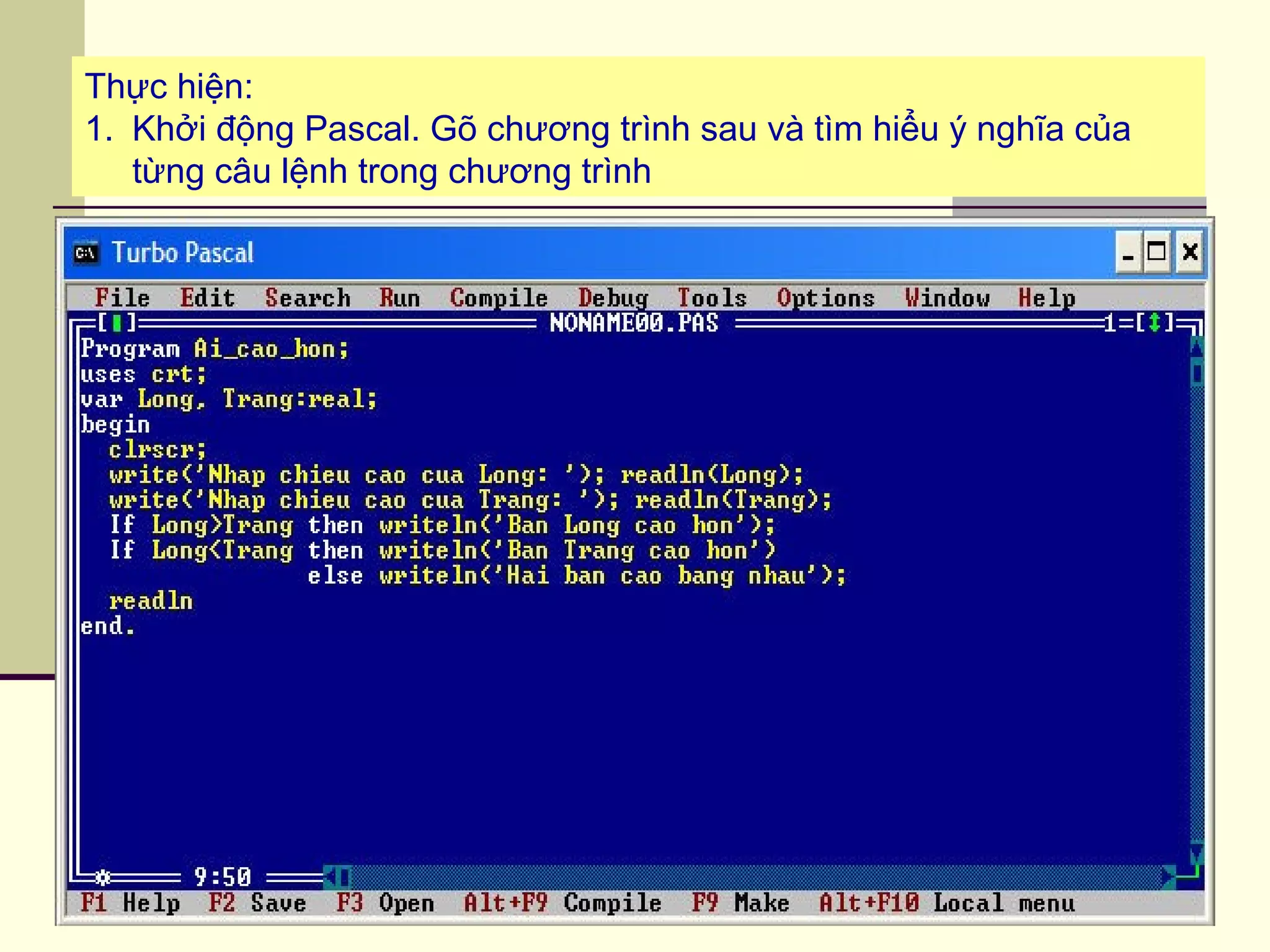This screenshot has height=952, width=1270.
Task: Open the Search menu
Action: pyautogui.click(x=308, y=298)
